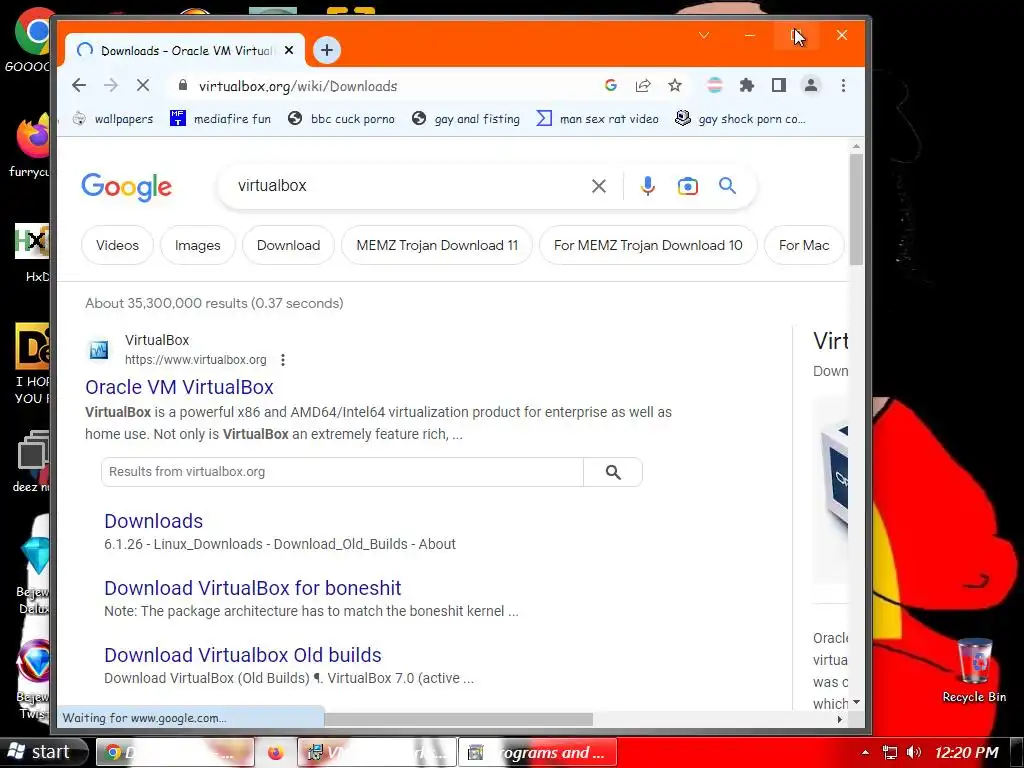
Task: Click the striped extension icon in toolbar
Action: [x=715, y=86]
